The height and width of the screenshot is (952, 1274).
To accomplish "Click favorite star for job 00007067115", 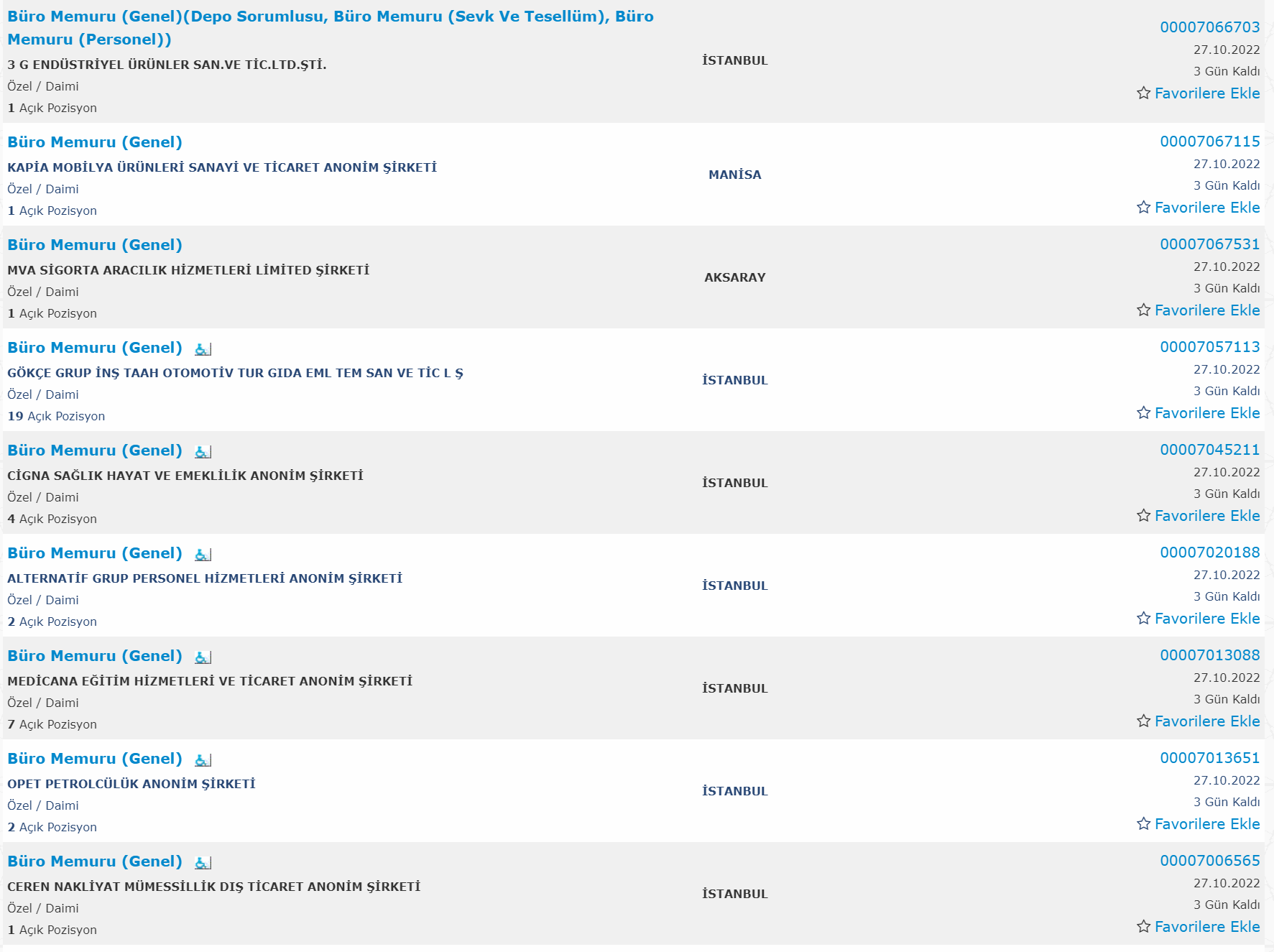I will [1144, 208].
